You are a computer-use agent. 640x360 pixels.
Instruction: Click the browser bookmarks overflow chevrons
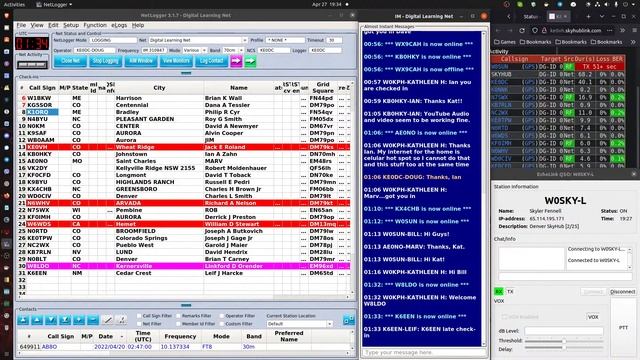coord(633,42)
